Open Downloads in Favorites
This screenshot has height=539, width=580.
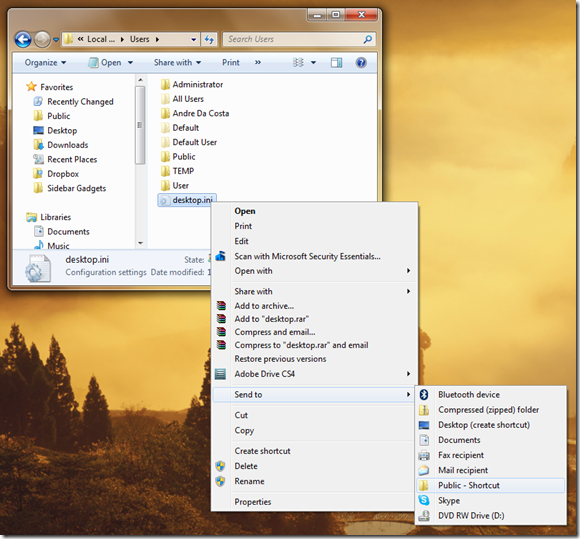point(68,145)
